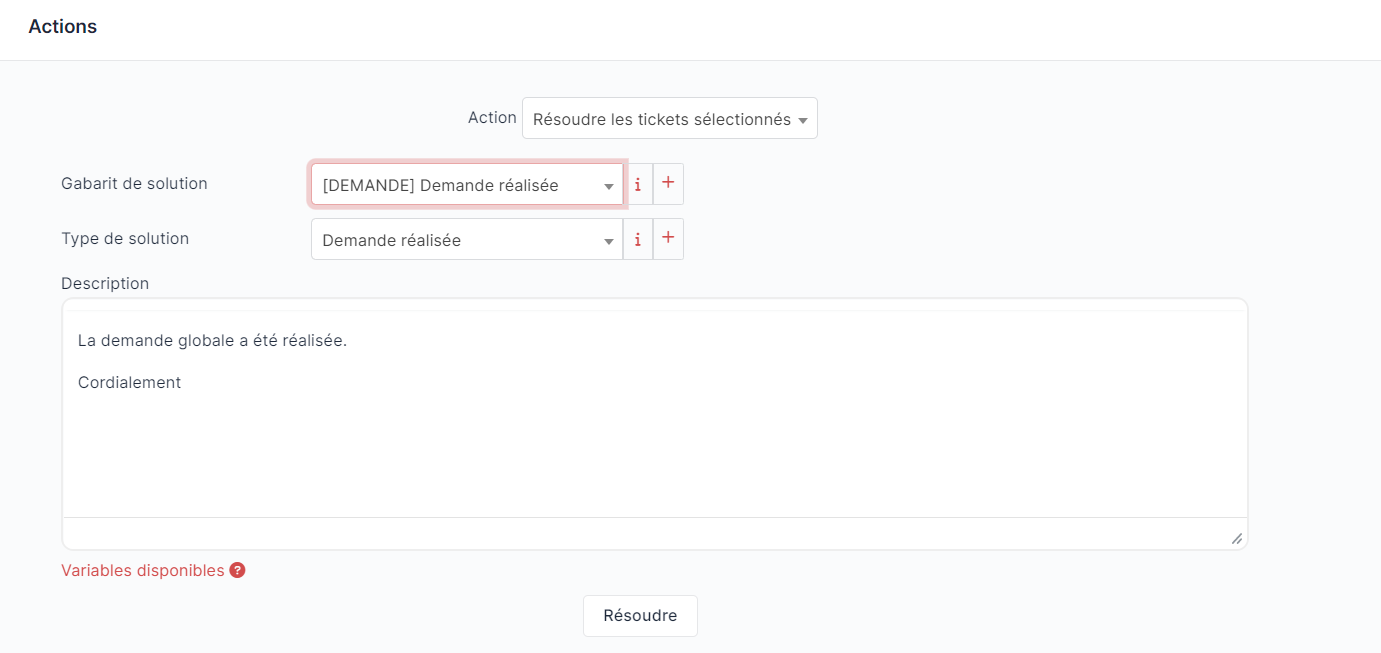
Task: Open the Variables disponibles link
Action: [x=140, y=570]
